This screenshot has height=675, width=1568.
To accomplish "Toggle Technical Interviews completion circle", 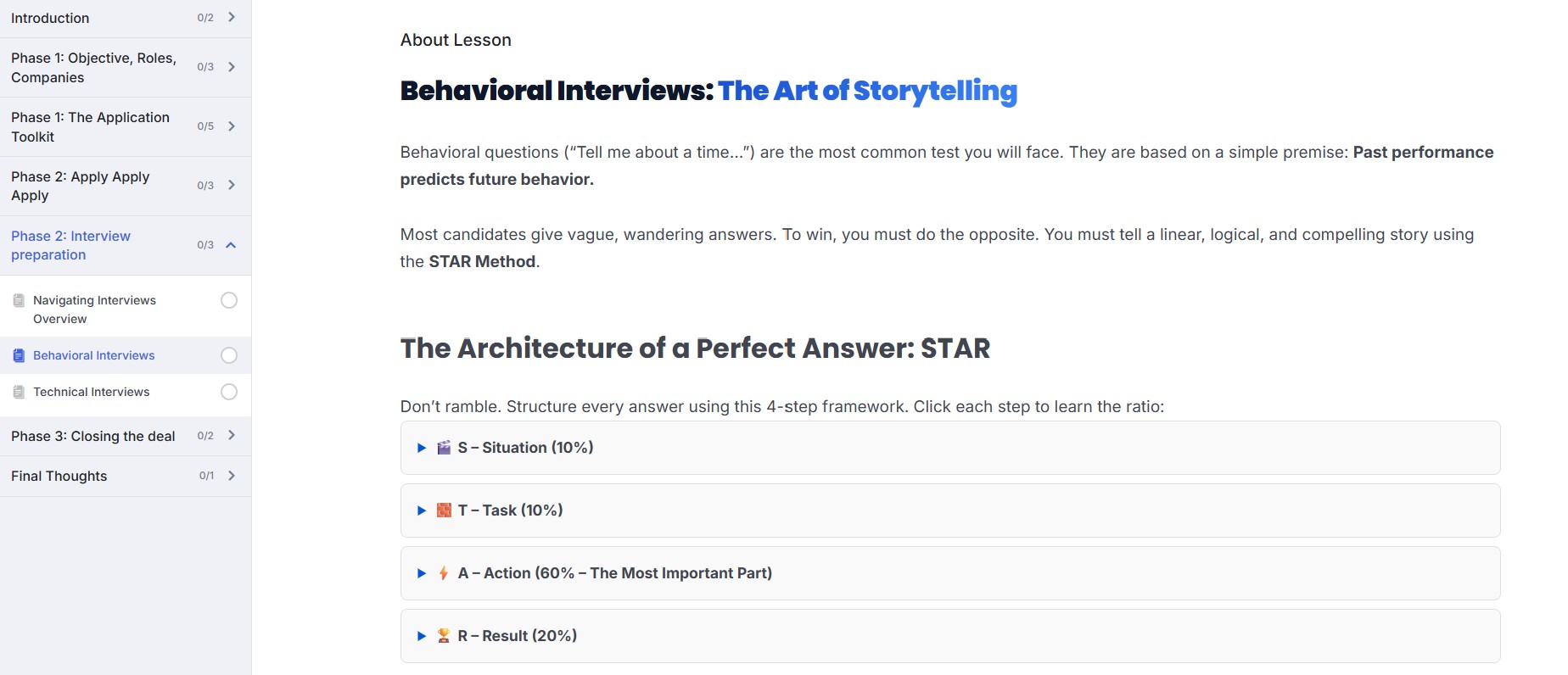I will [229, 392].
